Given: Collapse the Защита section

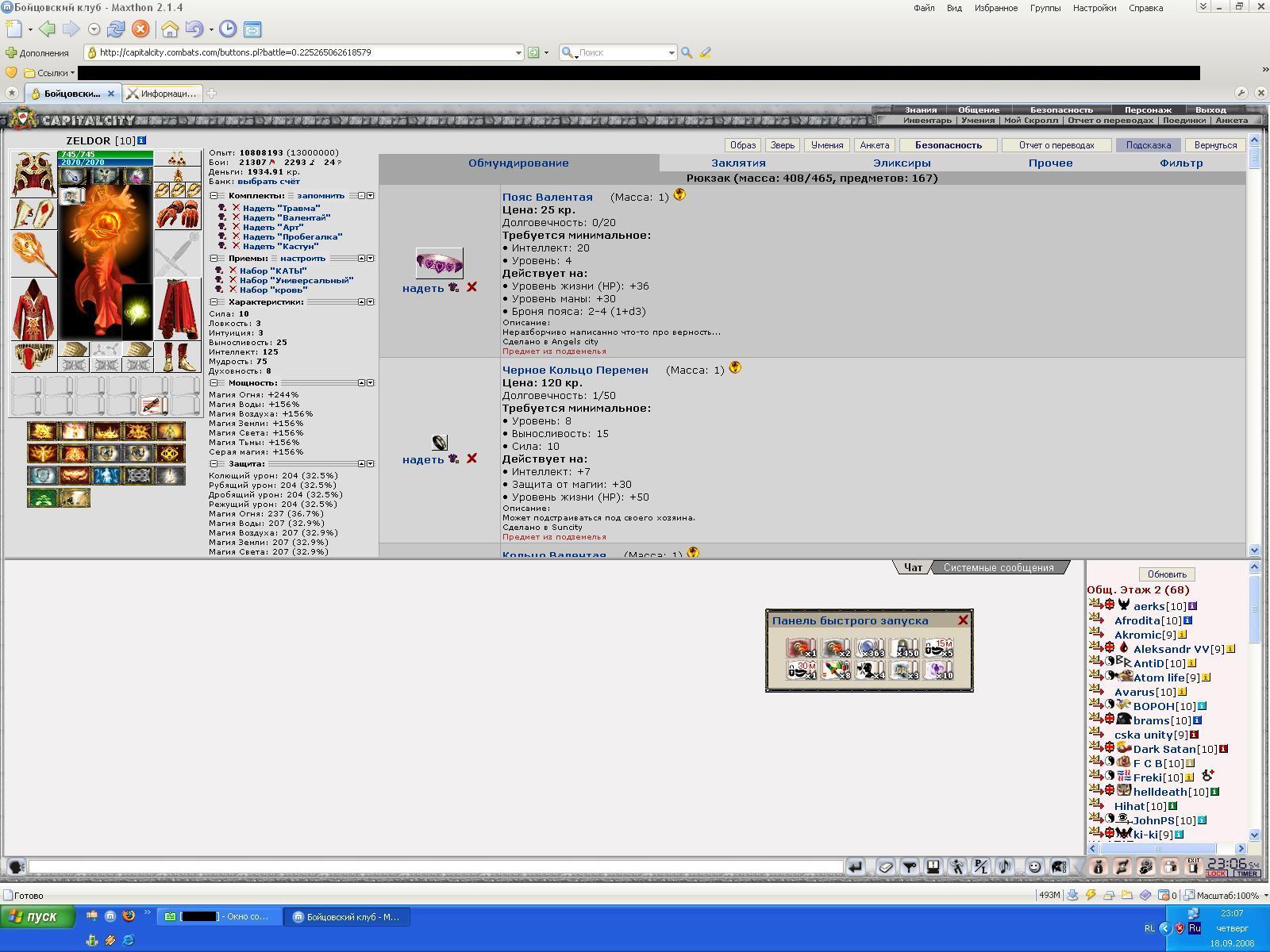Looking at the screenshot, I should pos(213,463).
